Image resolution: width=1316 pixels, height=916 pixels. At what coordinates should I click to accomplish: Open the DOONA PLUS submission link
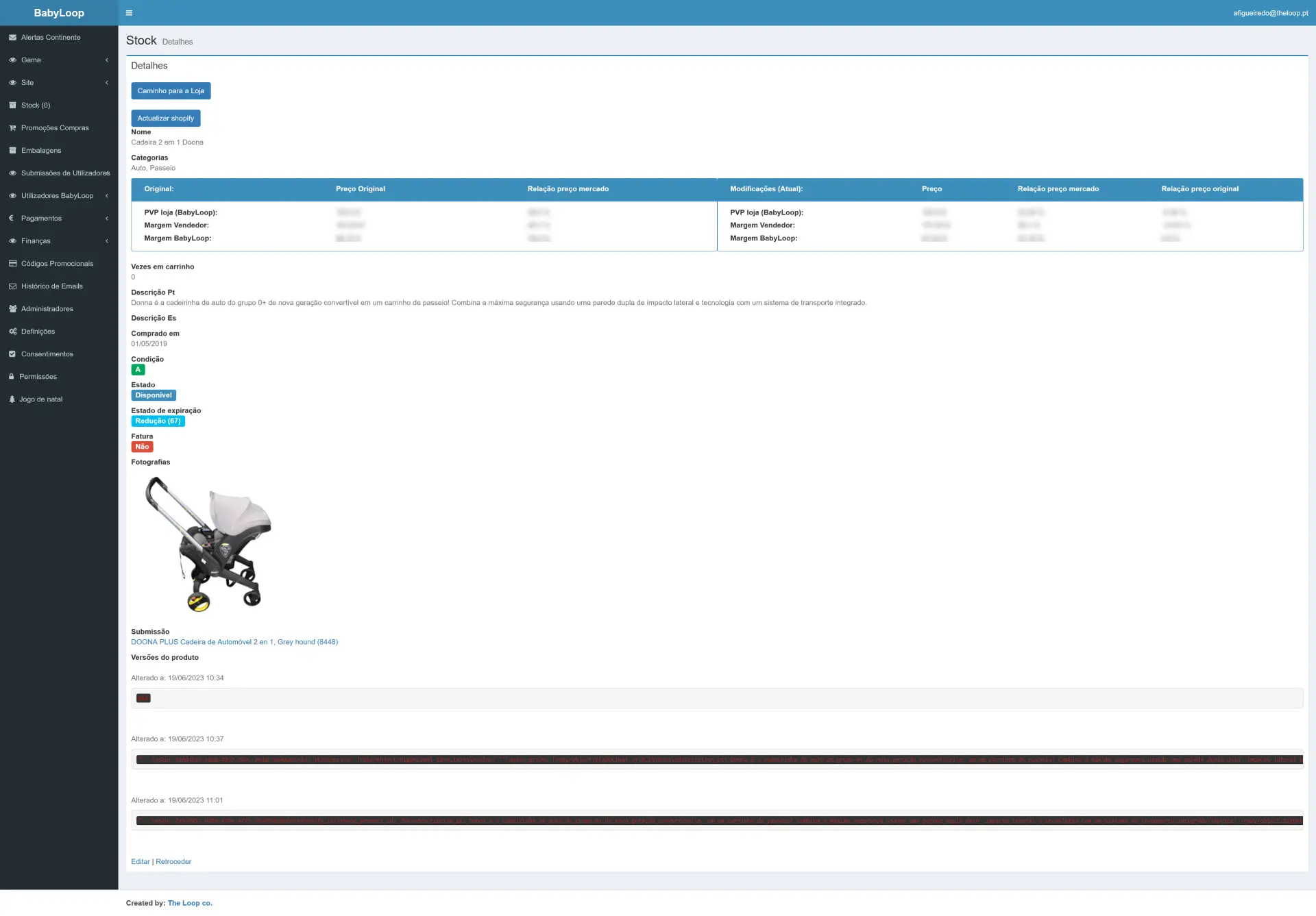[234, 643]
